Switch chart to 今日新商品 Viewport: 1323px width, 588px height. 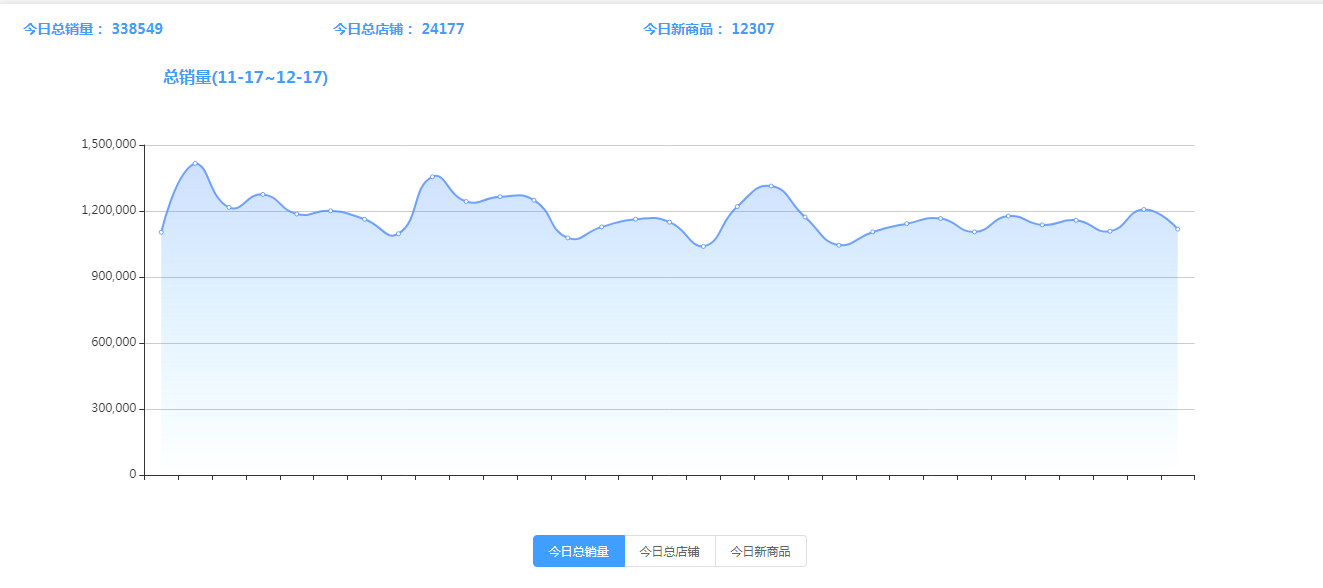coord(760,551)
